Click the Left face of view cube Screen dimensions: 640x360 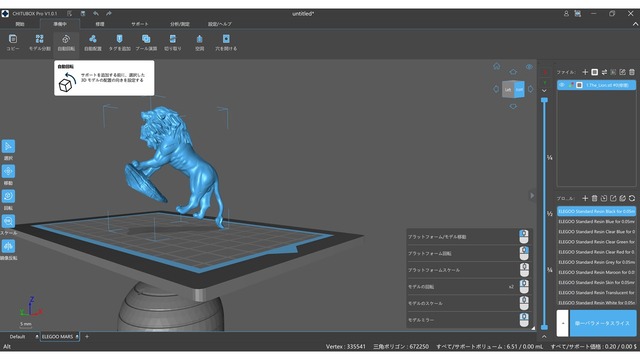508,90
